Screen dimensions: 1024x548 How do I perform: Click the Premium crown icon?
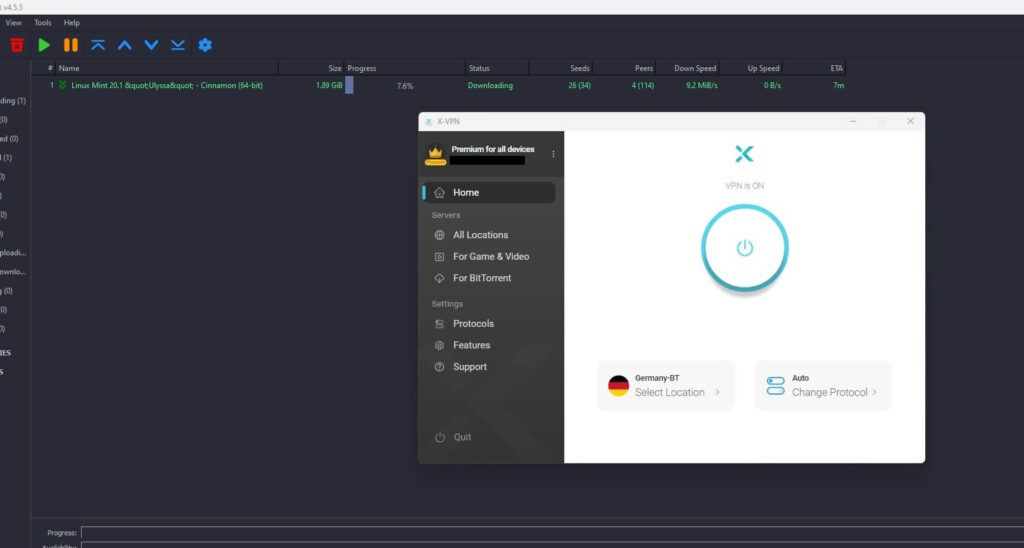click(436, 155)
